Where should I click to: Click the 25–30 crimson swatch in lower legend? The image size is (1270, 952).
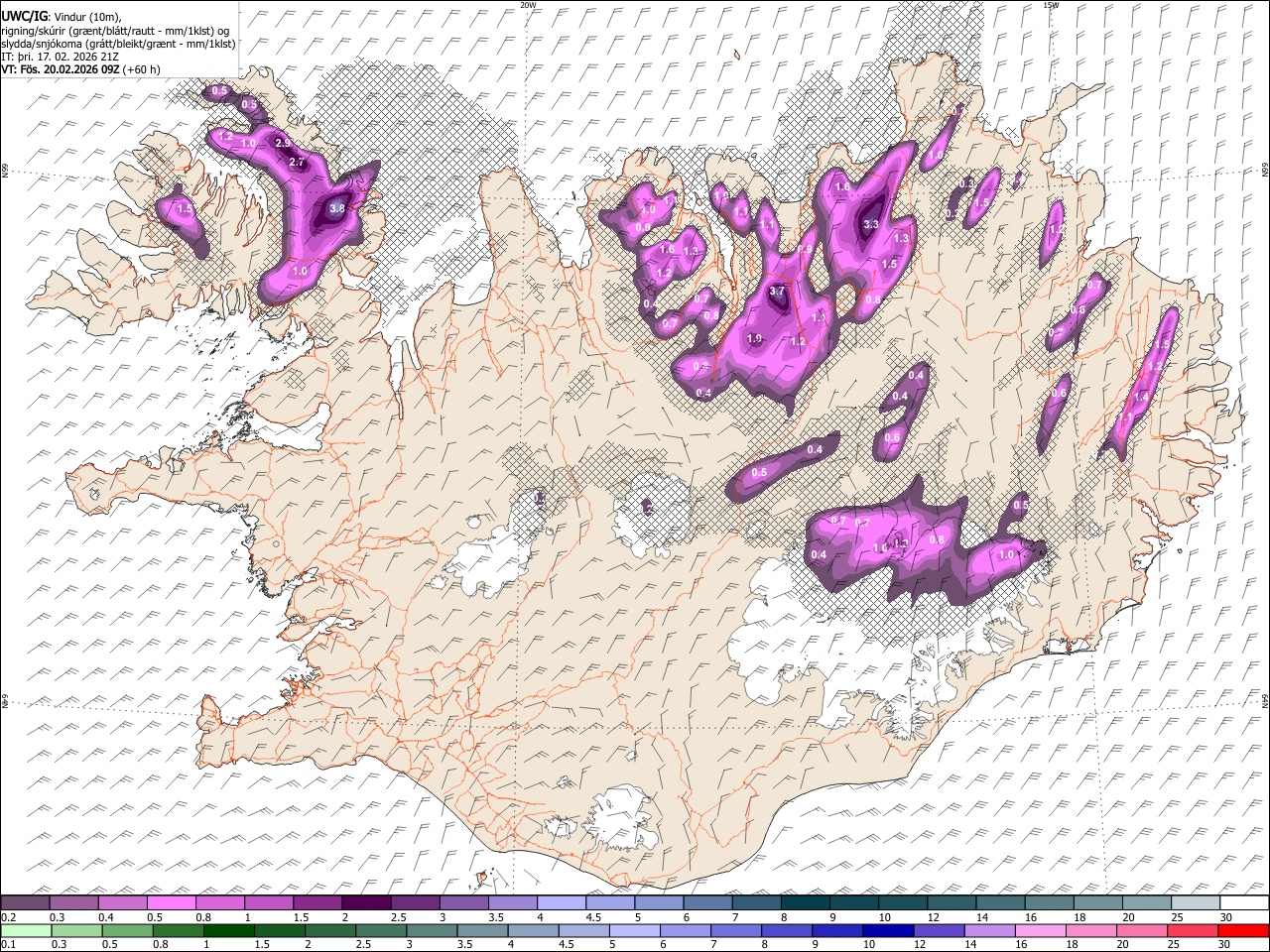(x=1194, y=930)
